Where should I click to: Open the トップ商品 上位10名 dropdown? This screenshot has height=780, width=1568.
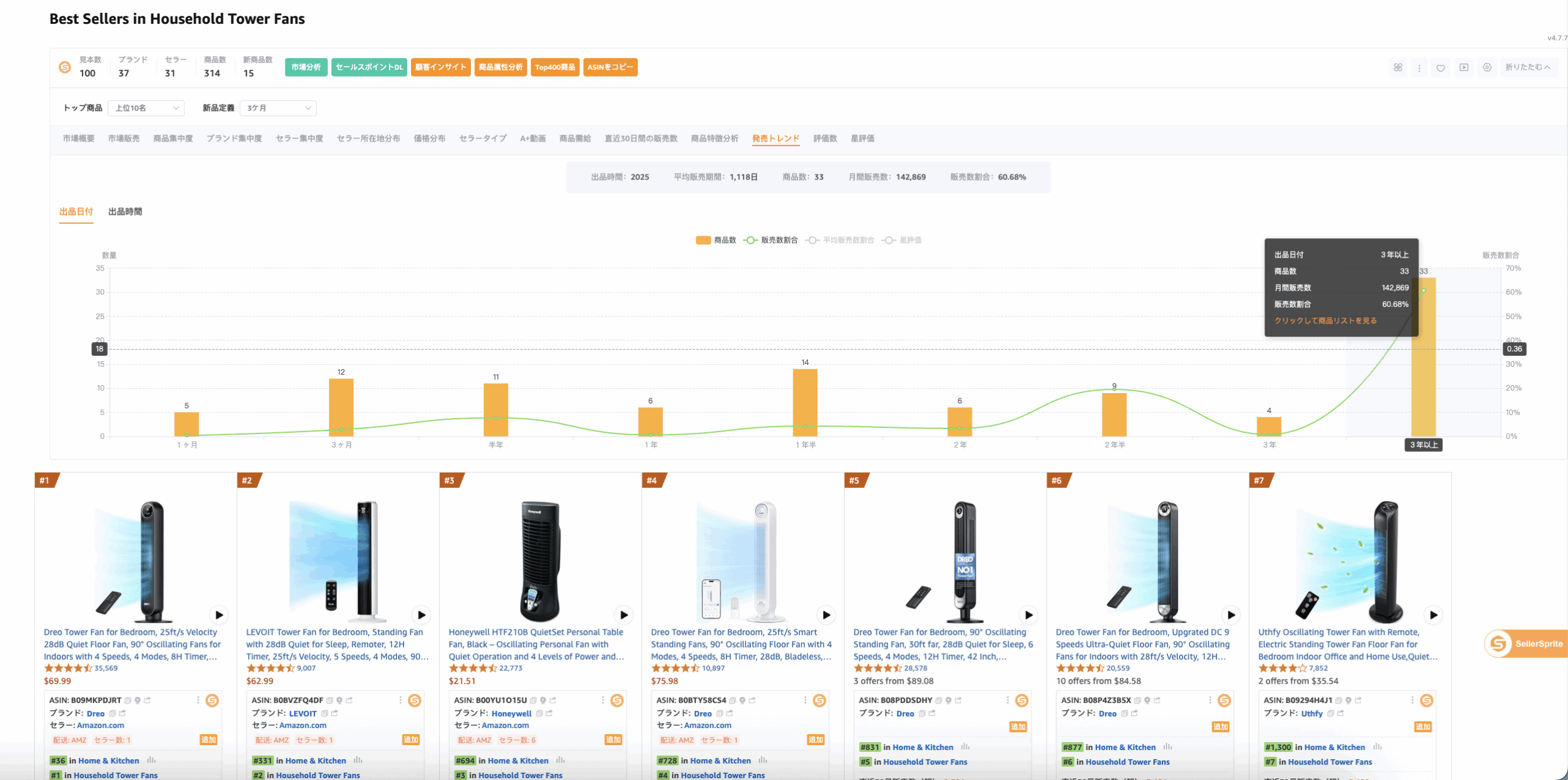tap(146, 108)
